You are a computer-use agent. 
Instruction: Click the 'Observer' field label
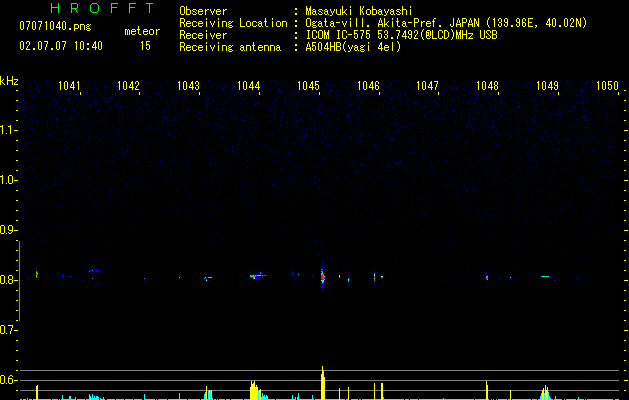203,11
